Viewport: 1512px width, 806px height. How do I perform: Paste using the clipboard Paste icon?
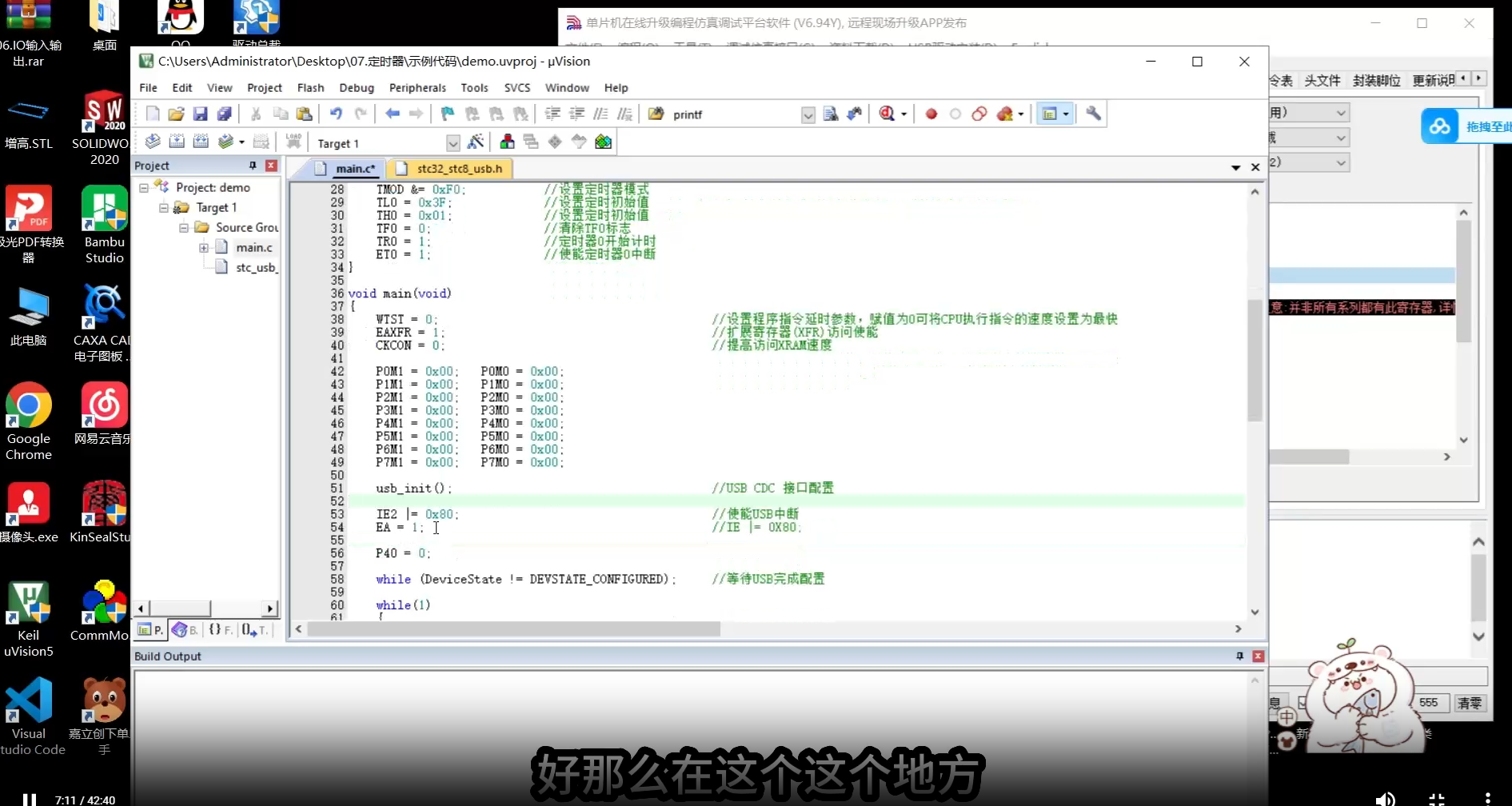(305, 114)
